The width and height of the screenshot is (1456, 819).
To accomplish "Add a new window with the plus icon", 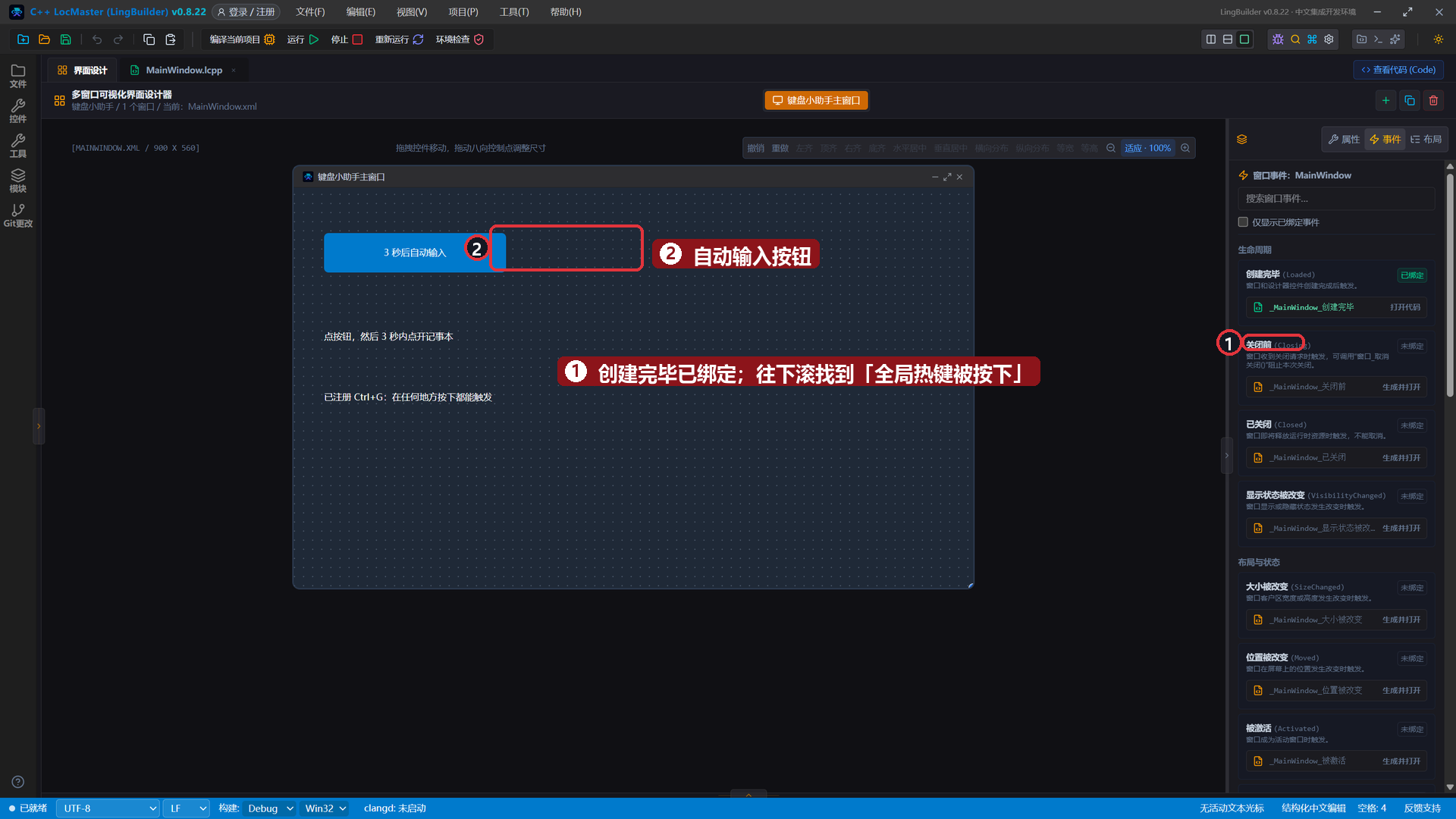I will [x=1385, y=100].
